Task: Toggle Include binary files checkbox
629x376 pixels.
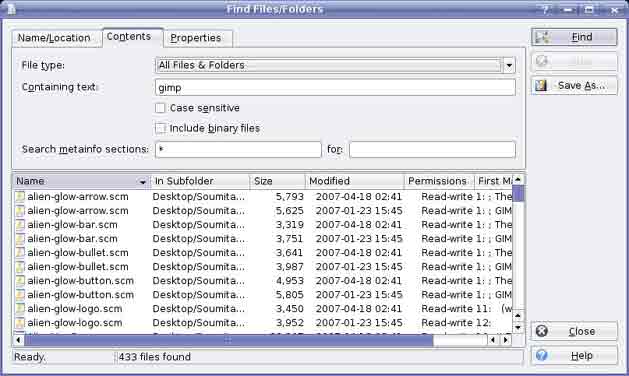Action: [160, 128]
